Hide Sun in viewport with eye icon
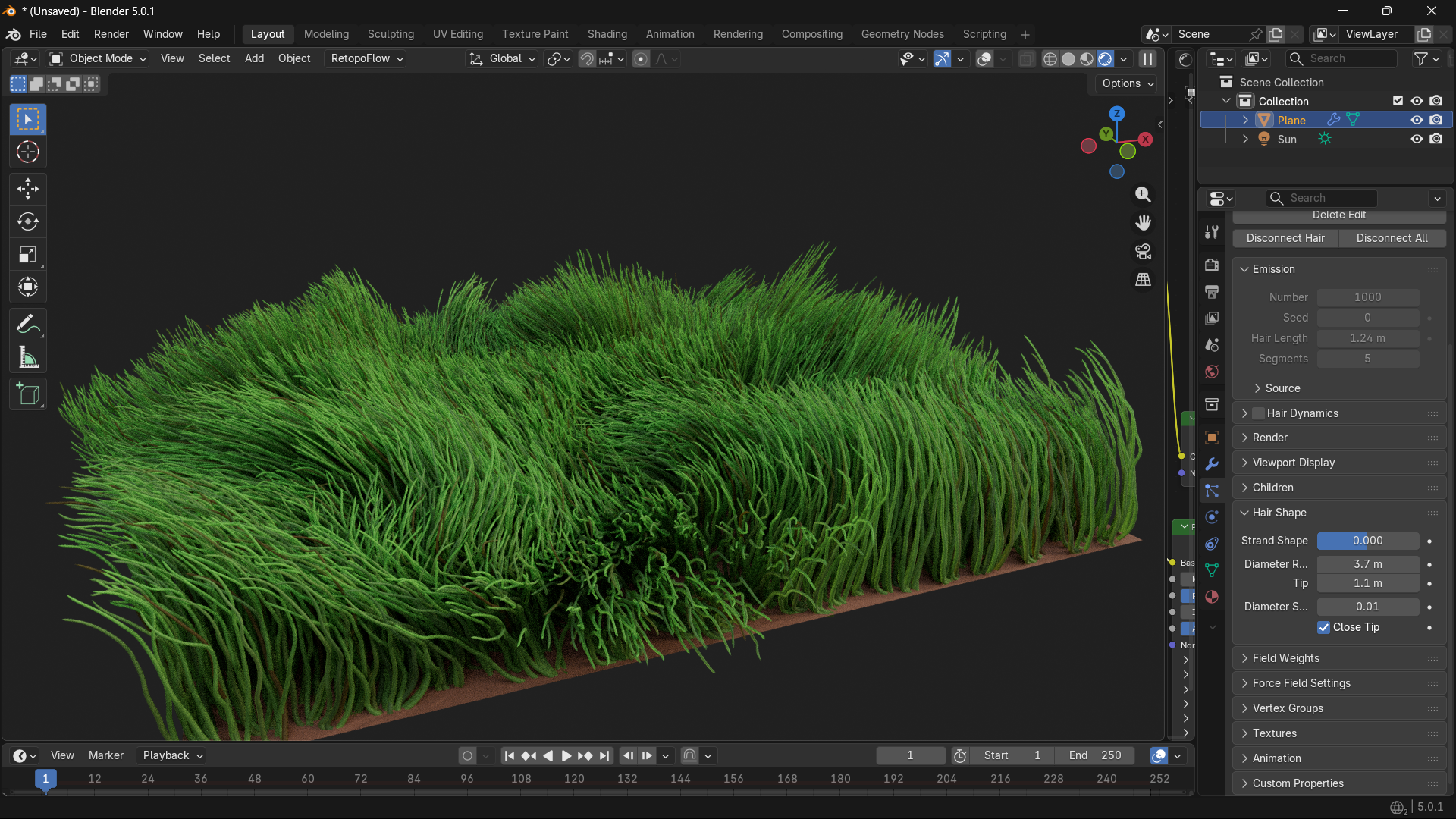The width and height of the screenshot is (1456, 819). [1417, 139]
